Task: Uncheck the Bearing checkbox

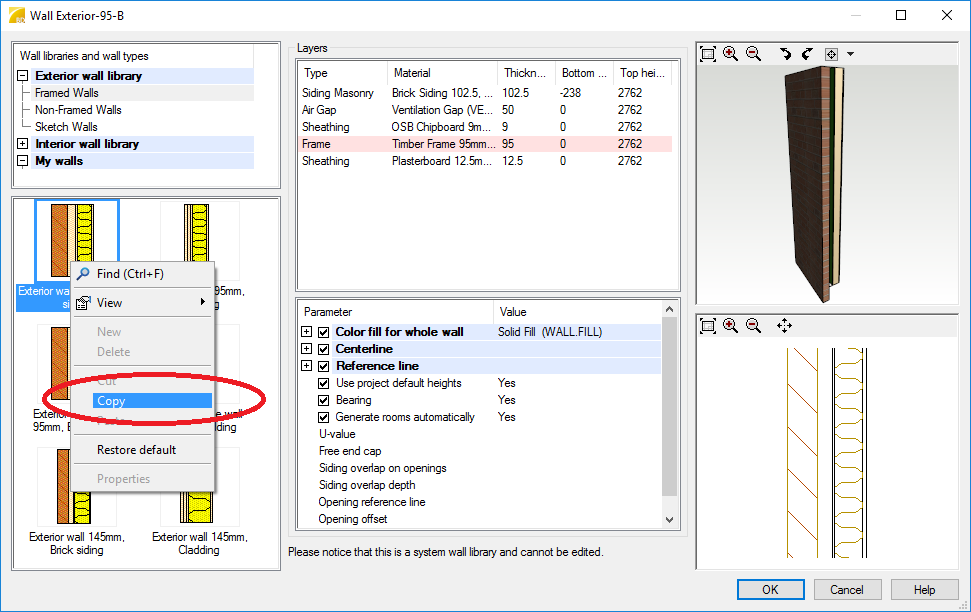Action: (x=324, y=400)
